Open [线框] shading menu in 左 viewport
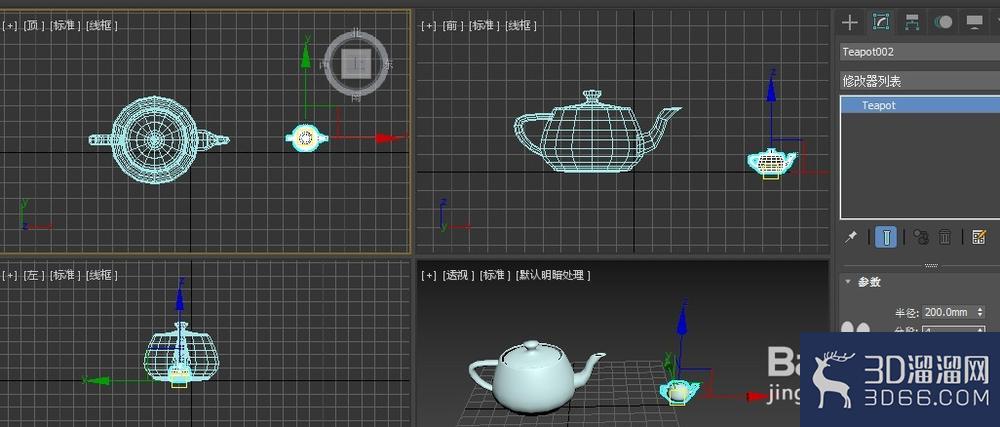 [x=102, y=275]
